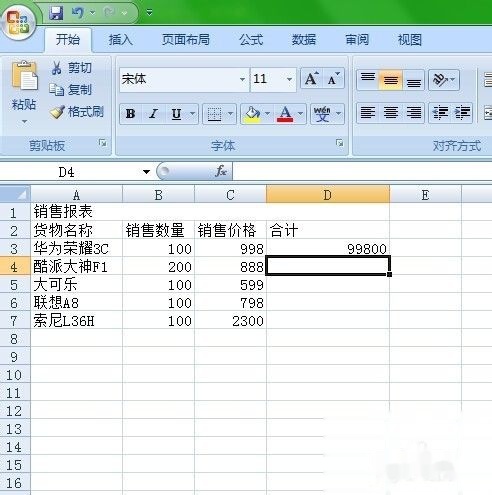This screenshot has height=495, width=492.
Task: Apply red font color
Action: tap(285, 114)
